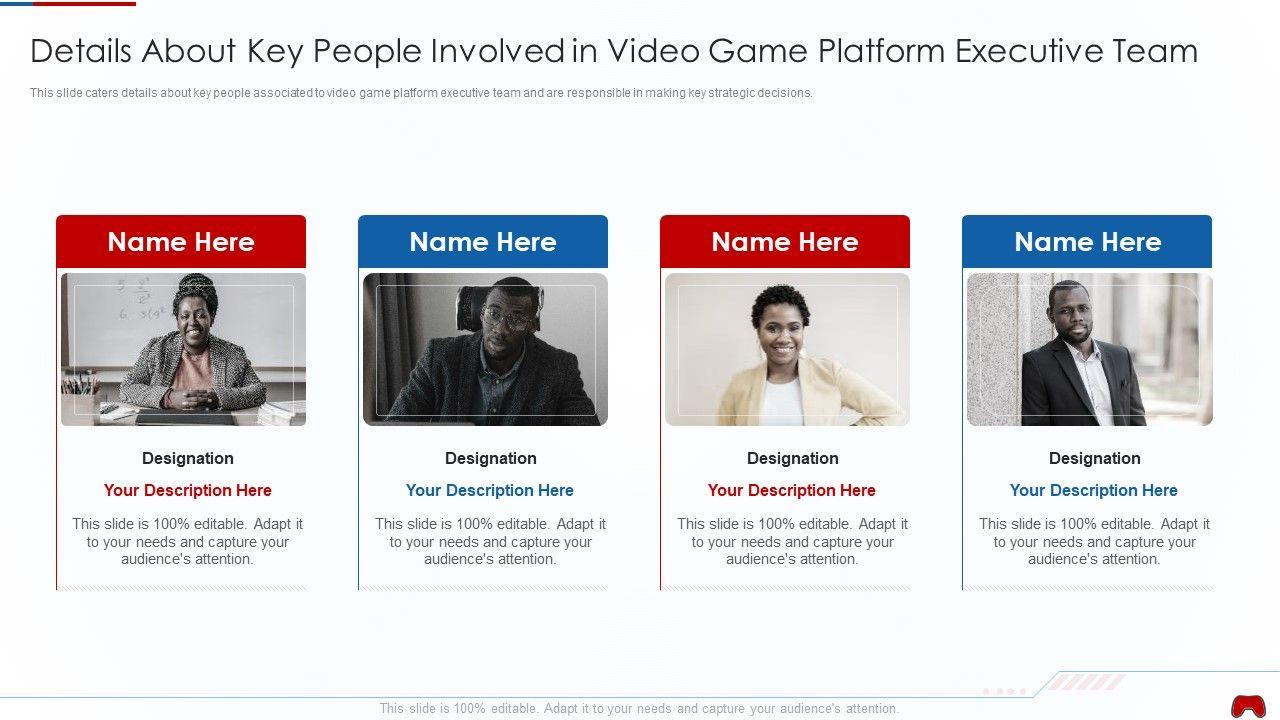This screenshot has height=720, width=1280.
Task: Click the subtitle starting 'This slide caters details'
Action: pos(421,93)
